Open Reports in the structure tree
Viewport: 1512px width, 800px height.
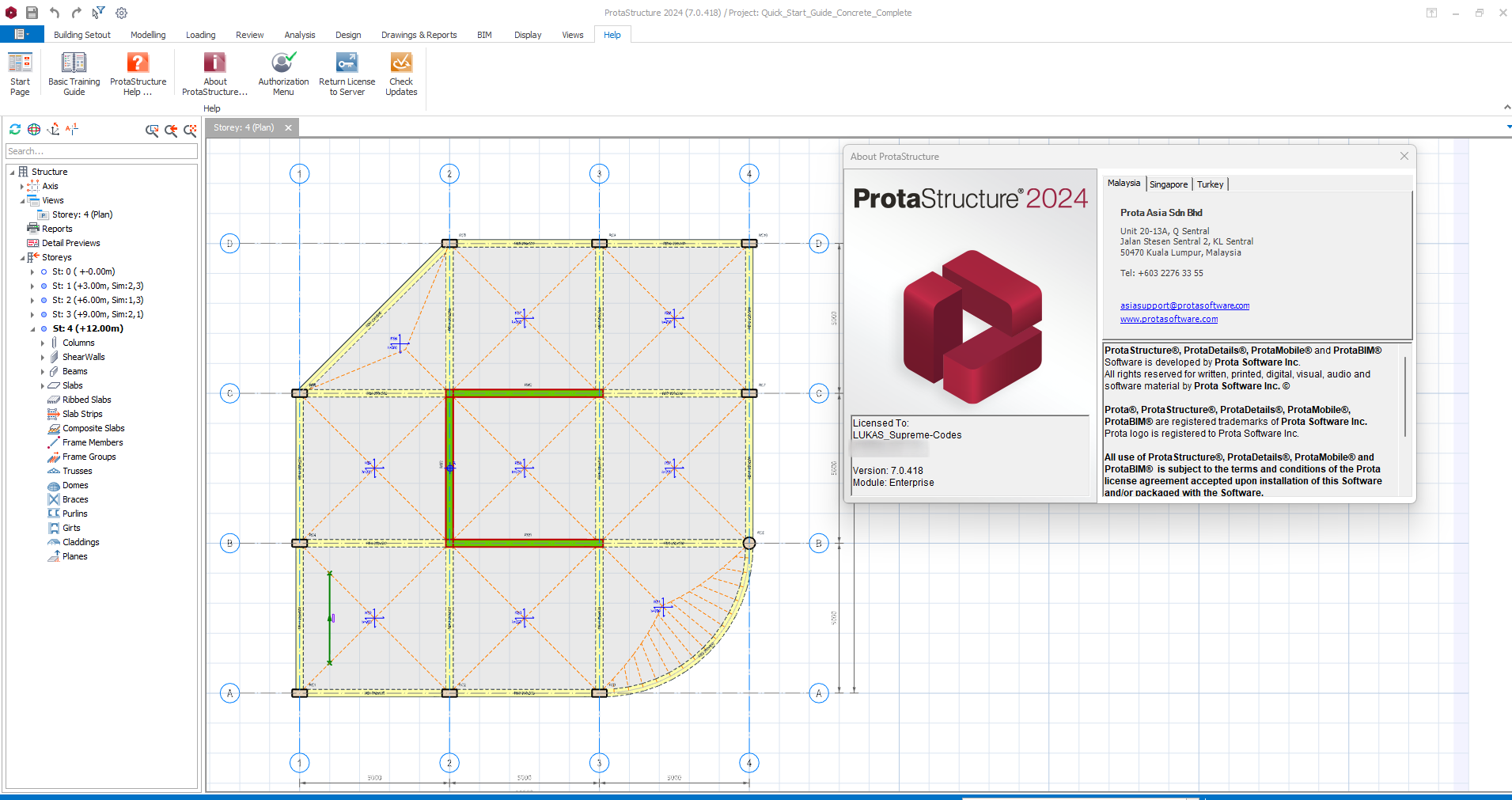57,229
